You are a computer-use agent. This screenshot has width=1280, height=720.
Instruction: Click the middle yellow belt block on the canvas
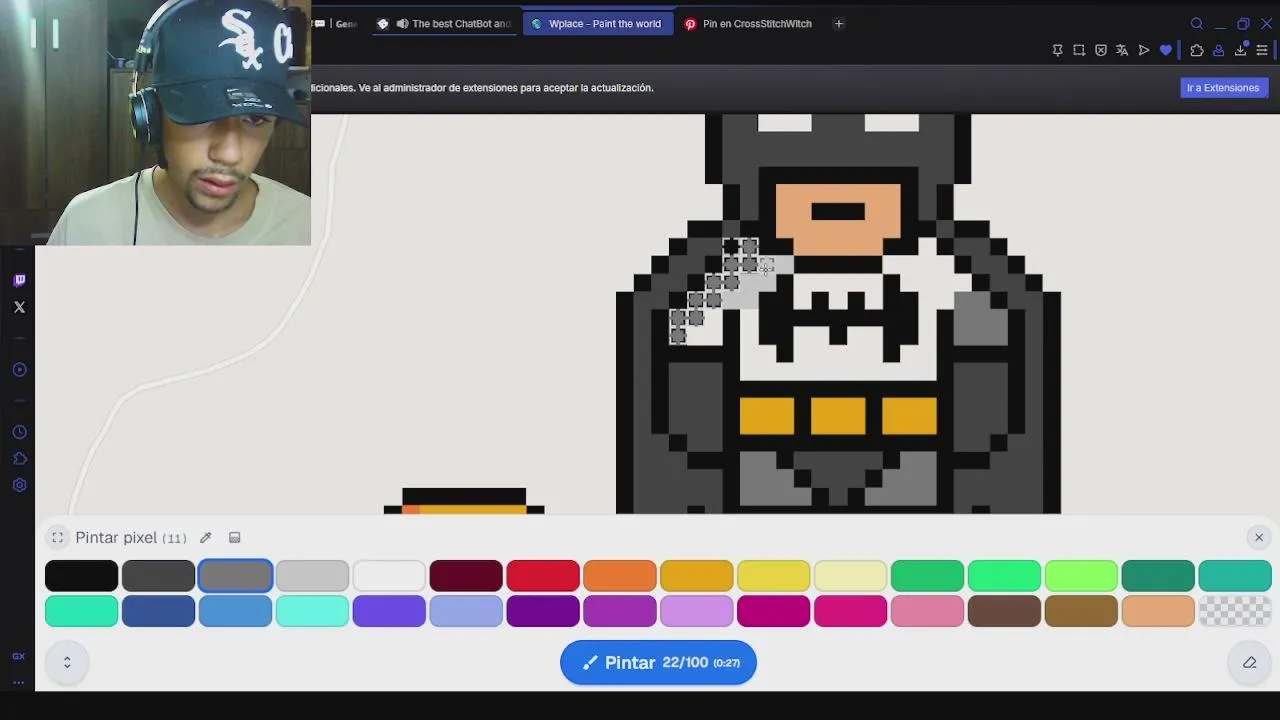pyautogui.click(x=838, y=416)
